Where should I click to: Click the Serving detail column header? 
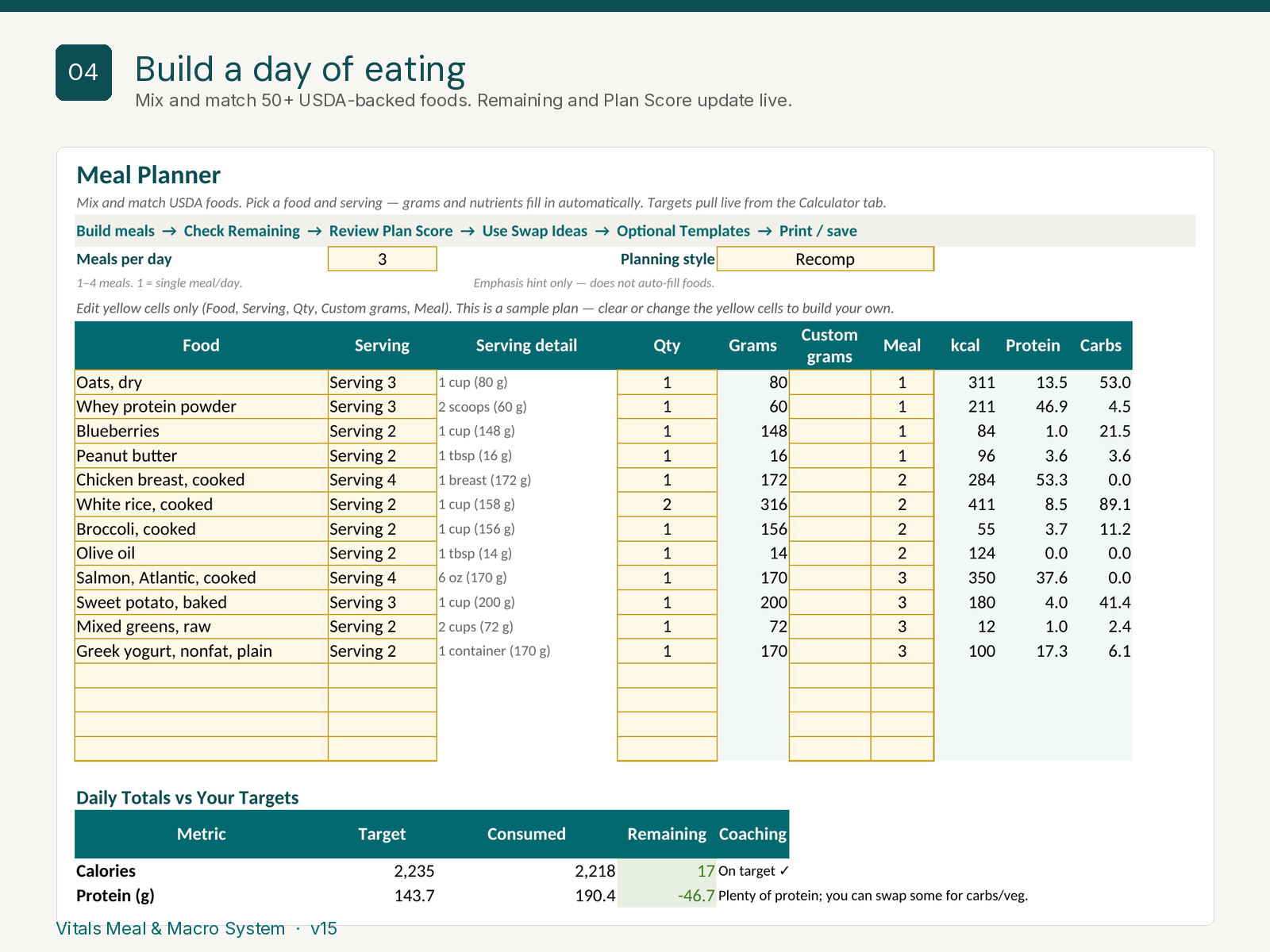[x=526, y=346]
